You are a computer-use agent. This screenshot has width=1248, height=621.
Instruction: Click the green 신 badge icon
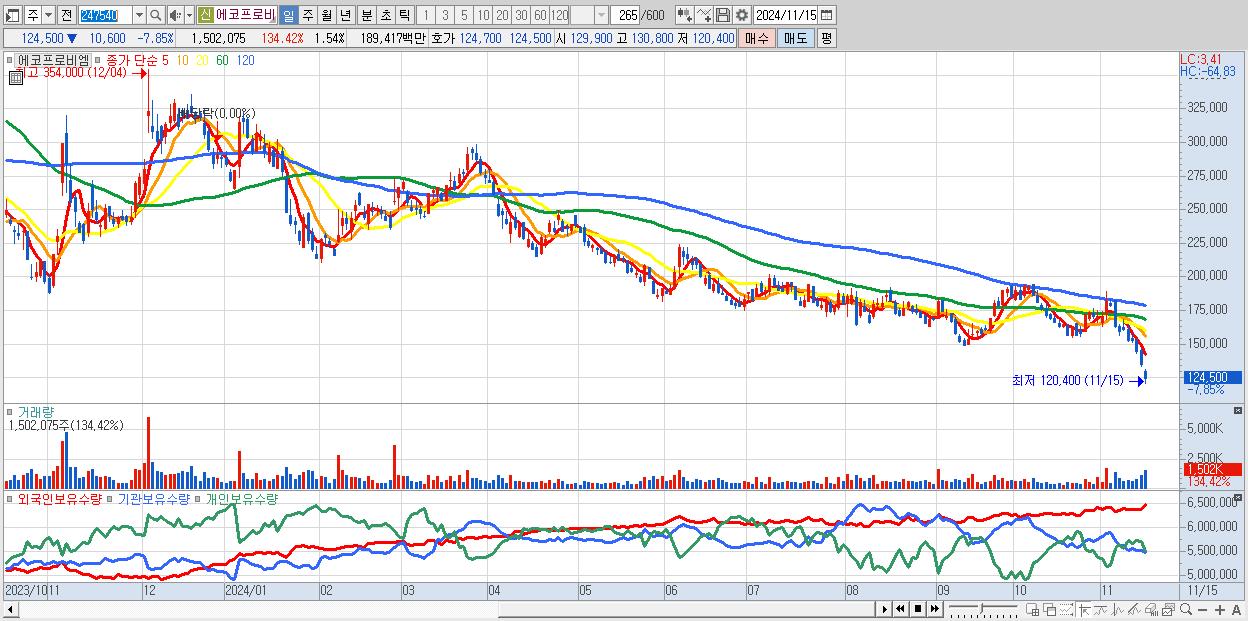click(205, 15)
